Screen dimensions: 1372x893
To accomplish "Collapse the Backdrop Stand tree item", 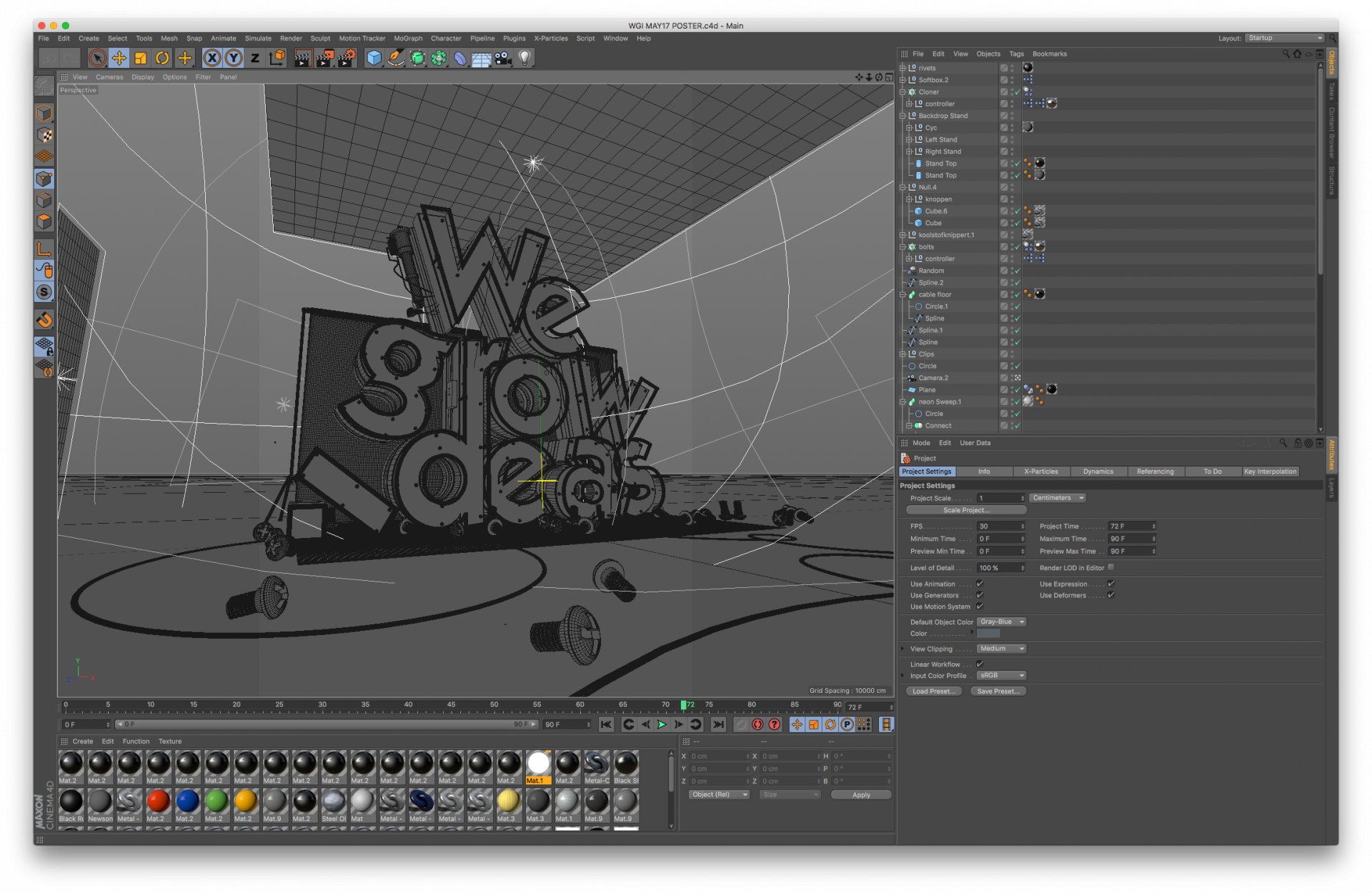I will click(x=903, y=116).
